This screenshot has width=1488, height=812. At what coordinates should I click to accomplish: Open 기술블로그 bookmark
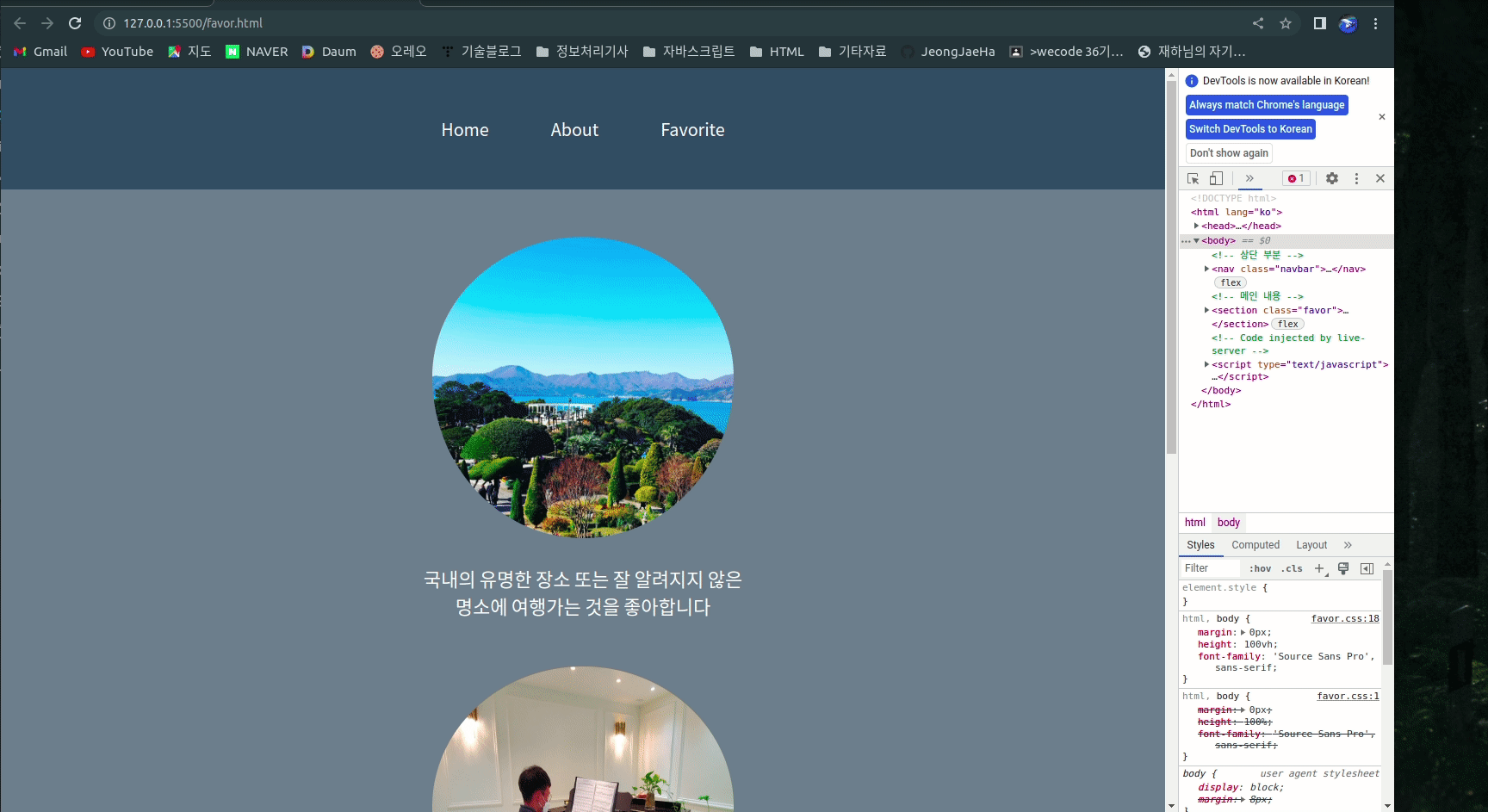481,52
